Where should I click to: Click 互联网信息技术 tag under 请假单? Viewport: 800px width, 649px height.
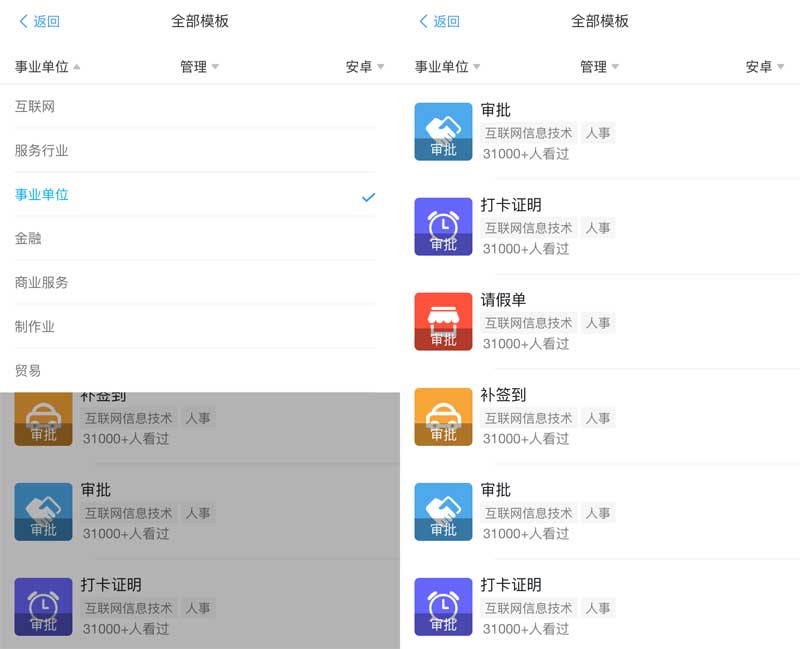coord(529,323)
